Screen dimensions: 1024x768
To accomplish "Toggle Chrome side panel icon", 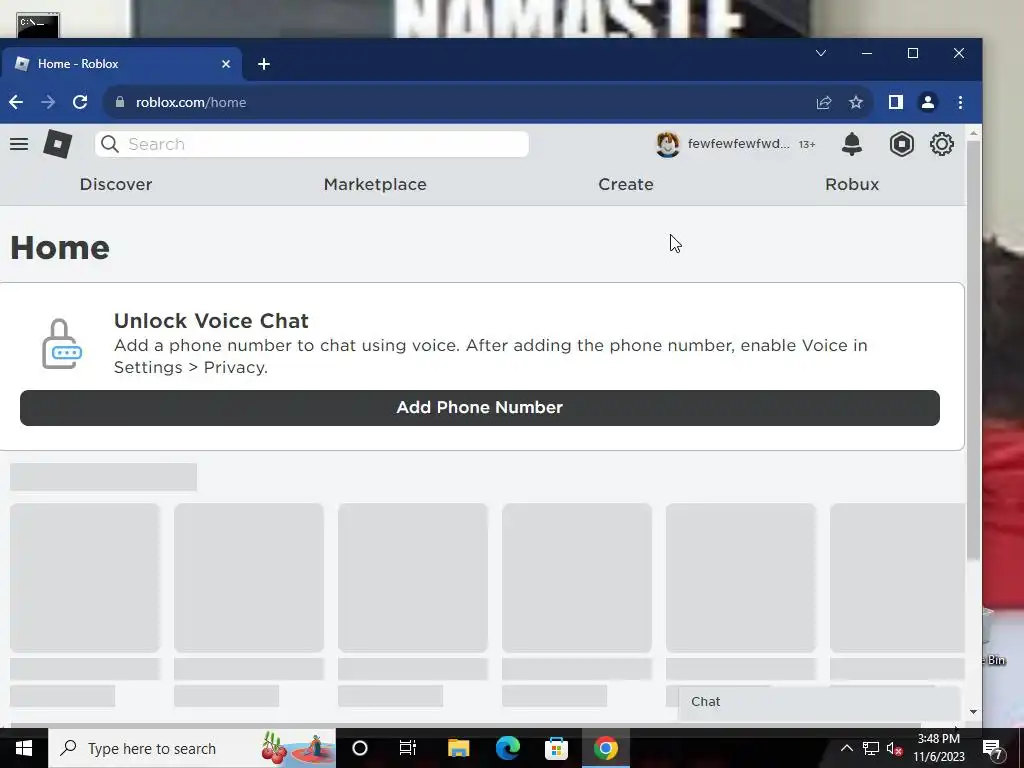I will click(895, 102).
